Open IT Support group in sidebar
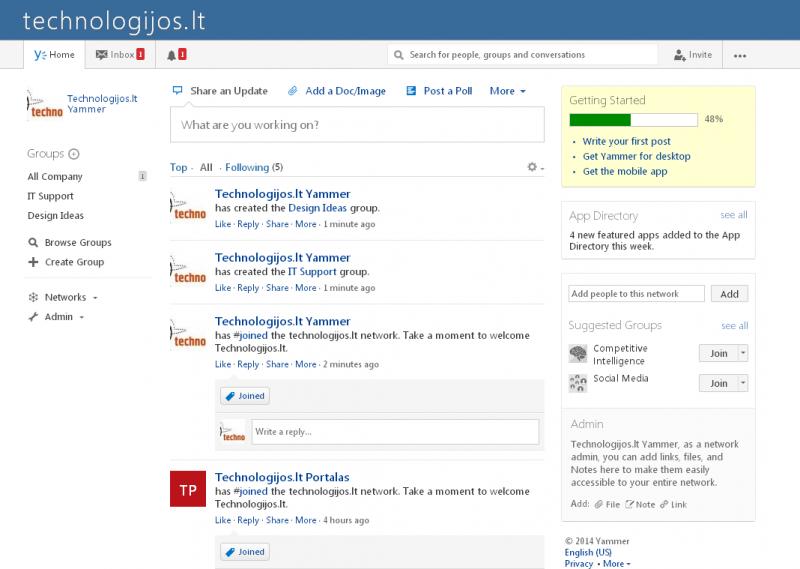This screenshot has height=569, width=800. 51,196
